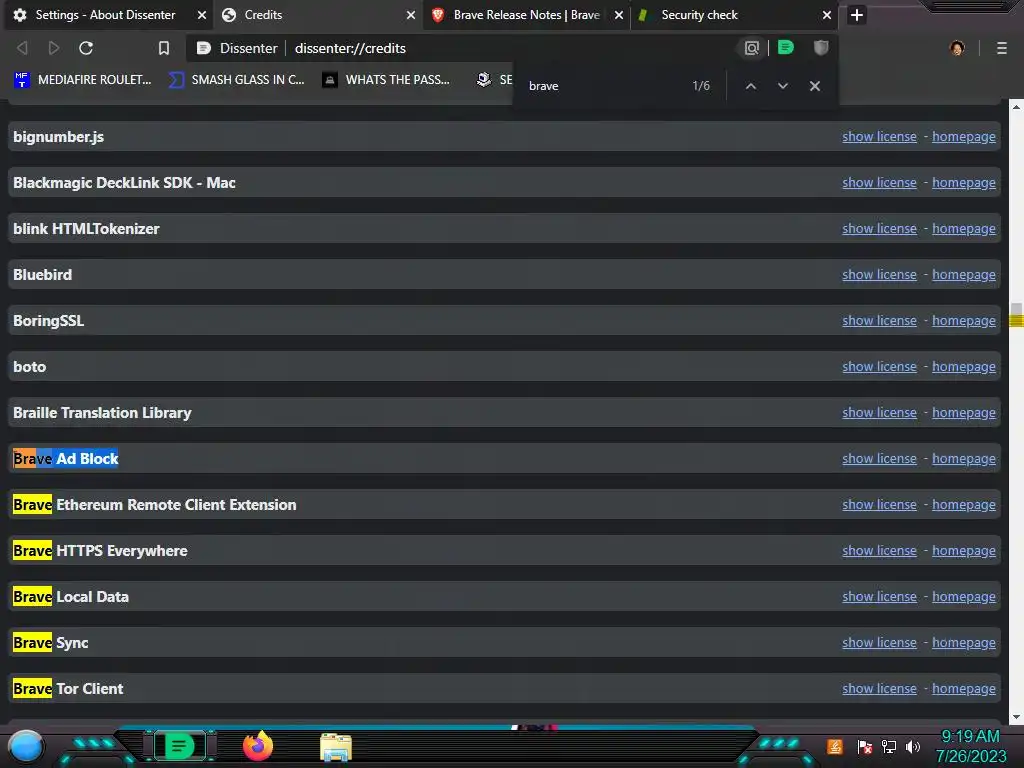The height and width of the screenshot is (768, 1024).
Task: Show license for Brave Local Data
Action: 879,597
